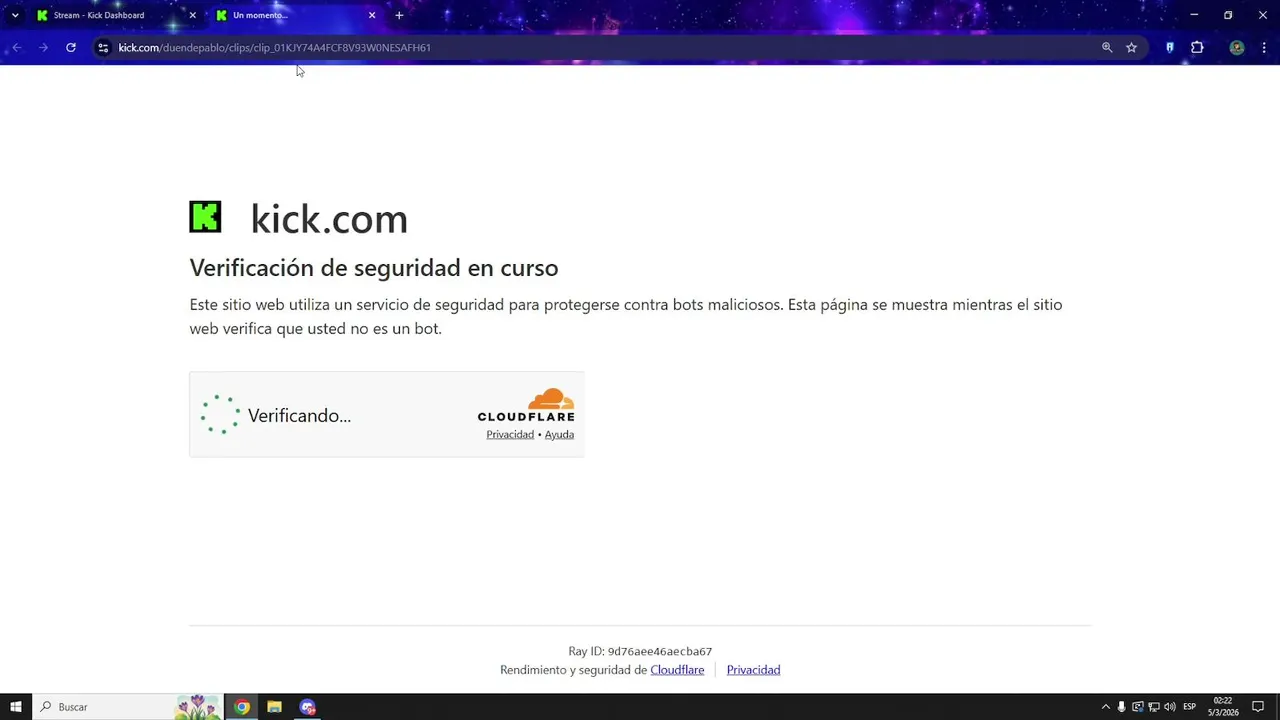
Task: Change the ESP input language
Action: click(1190, 707)
